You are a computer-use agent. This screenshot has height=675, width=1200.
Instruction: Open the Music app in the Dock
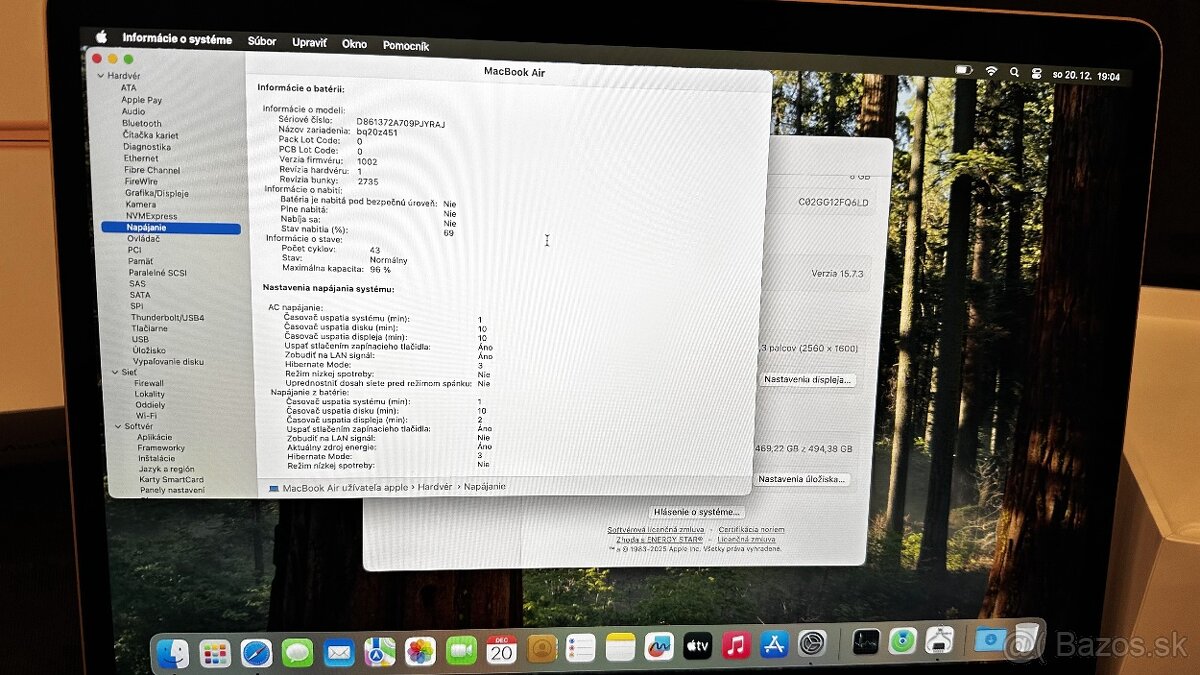coord(738,644)
